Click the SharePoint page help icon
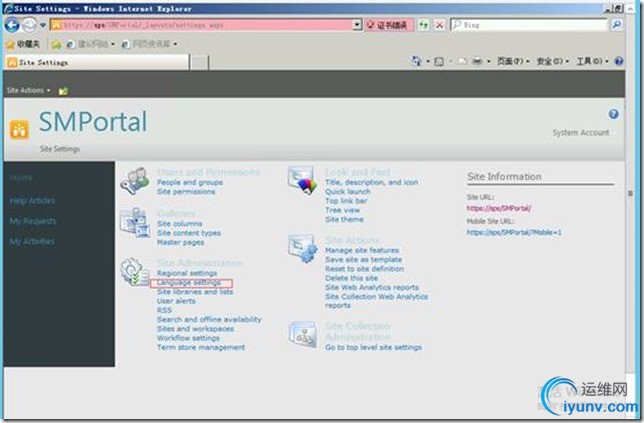This screenshot has width=644, height=423. pyautogui.click(x=614, y=114)
